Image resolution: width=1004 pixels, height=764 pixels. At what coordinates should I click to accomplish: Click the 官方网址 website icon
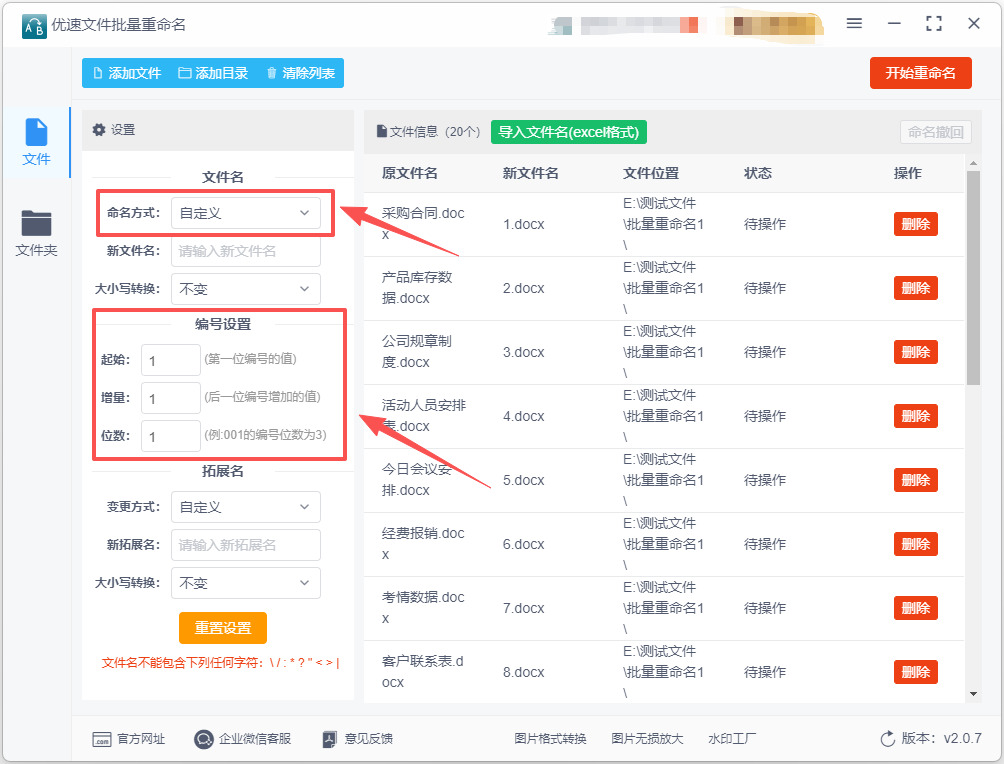pos(101,739)
